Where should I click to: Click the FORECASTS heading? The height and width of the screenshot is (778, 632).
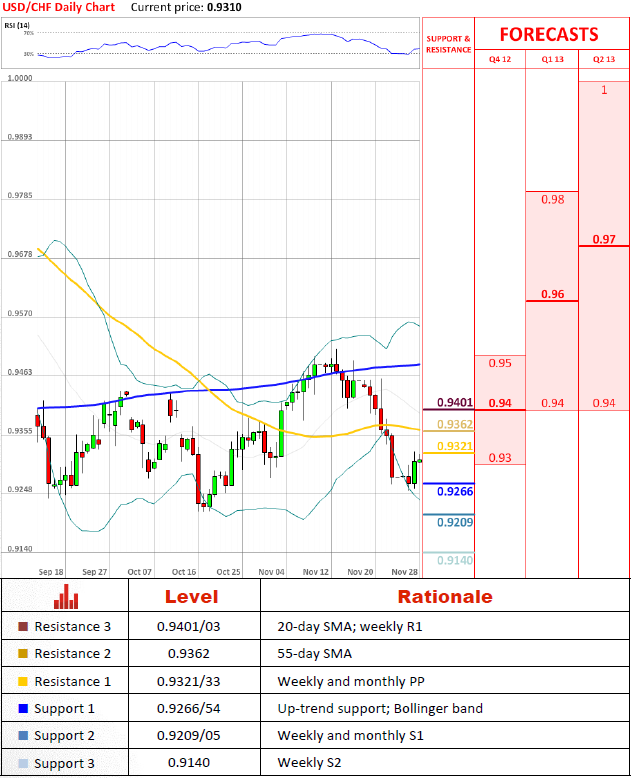(x=549, y=34)
